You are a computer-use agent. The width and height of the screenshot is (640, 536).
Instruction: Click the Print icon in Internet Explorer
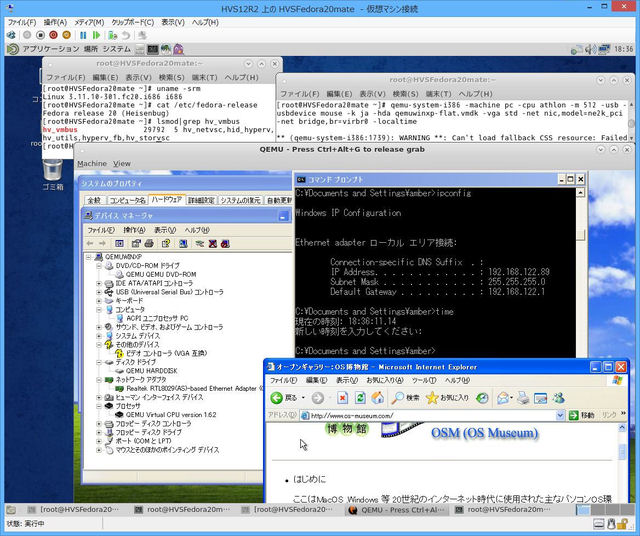point(523,398)
